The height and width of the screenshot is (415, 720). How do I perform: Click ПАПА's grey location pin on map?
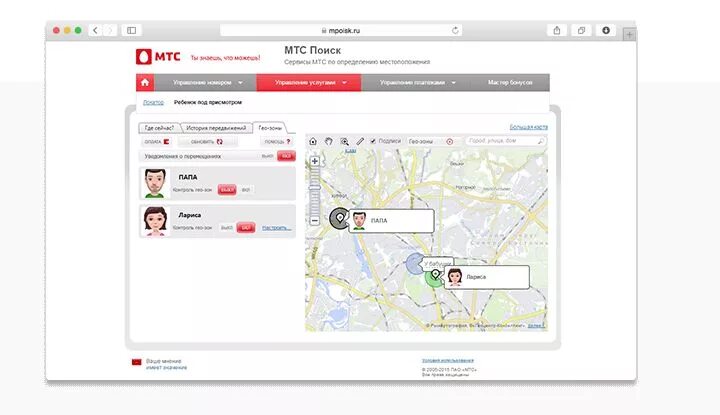pos(340,218)
